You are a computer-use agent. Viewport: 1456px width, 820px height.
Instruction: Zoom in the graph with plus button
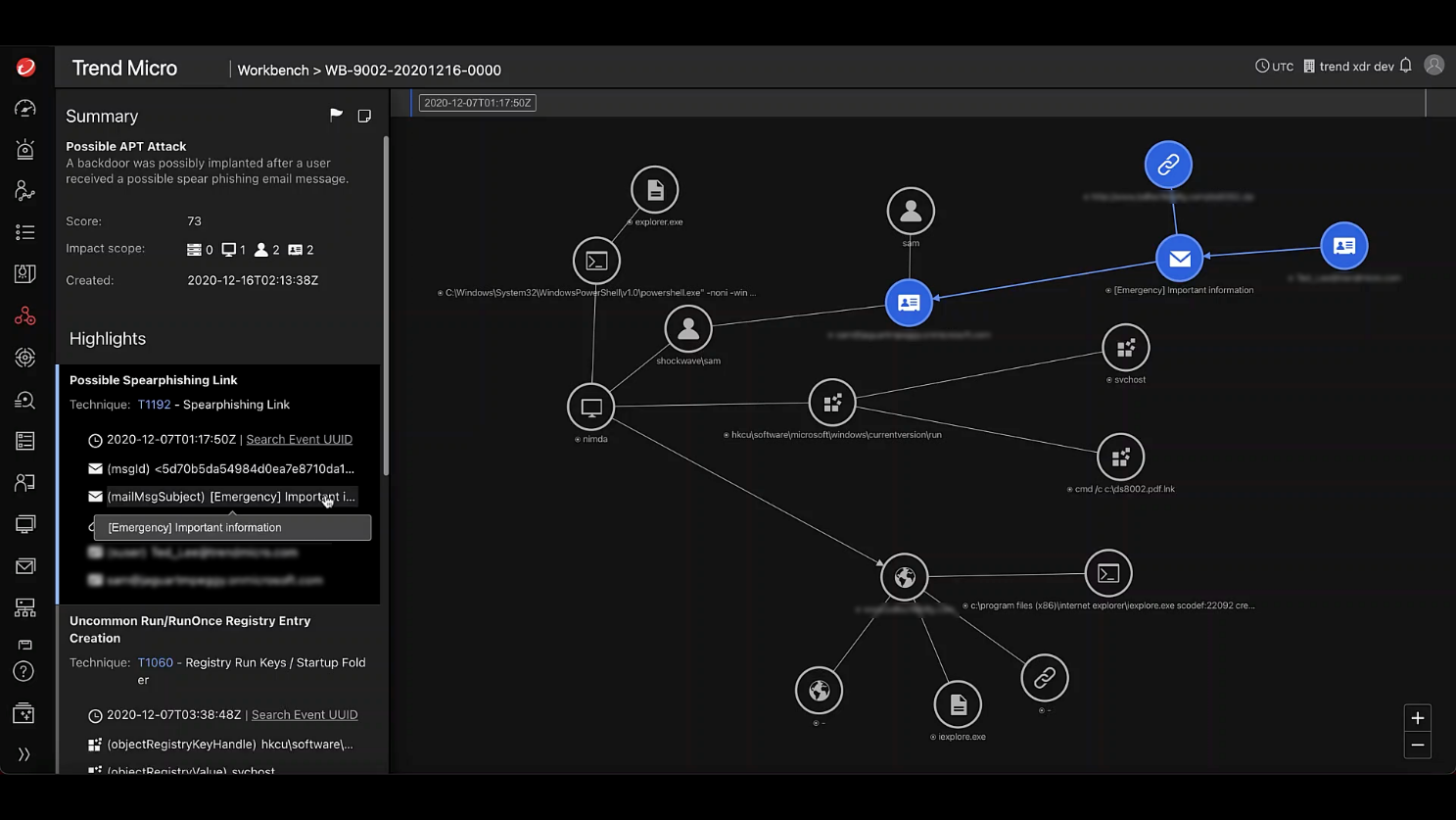[1418, 718]
